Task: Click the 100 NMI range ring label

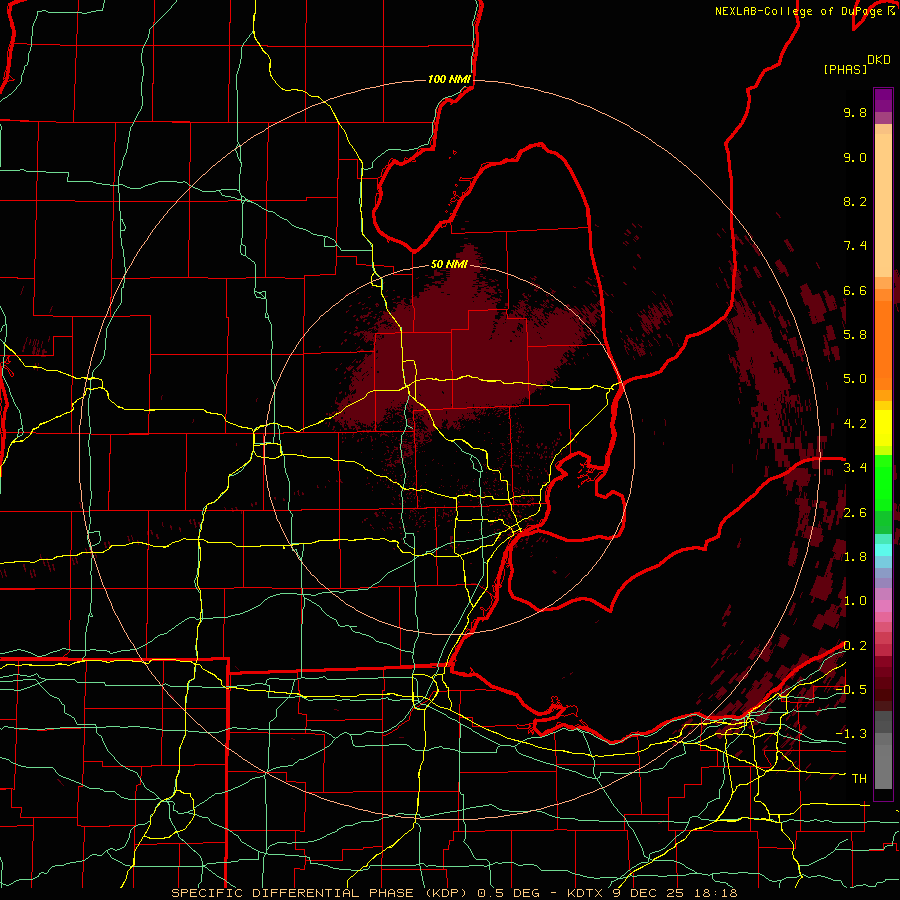Action: [x=449, y=79]
